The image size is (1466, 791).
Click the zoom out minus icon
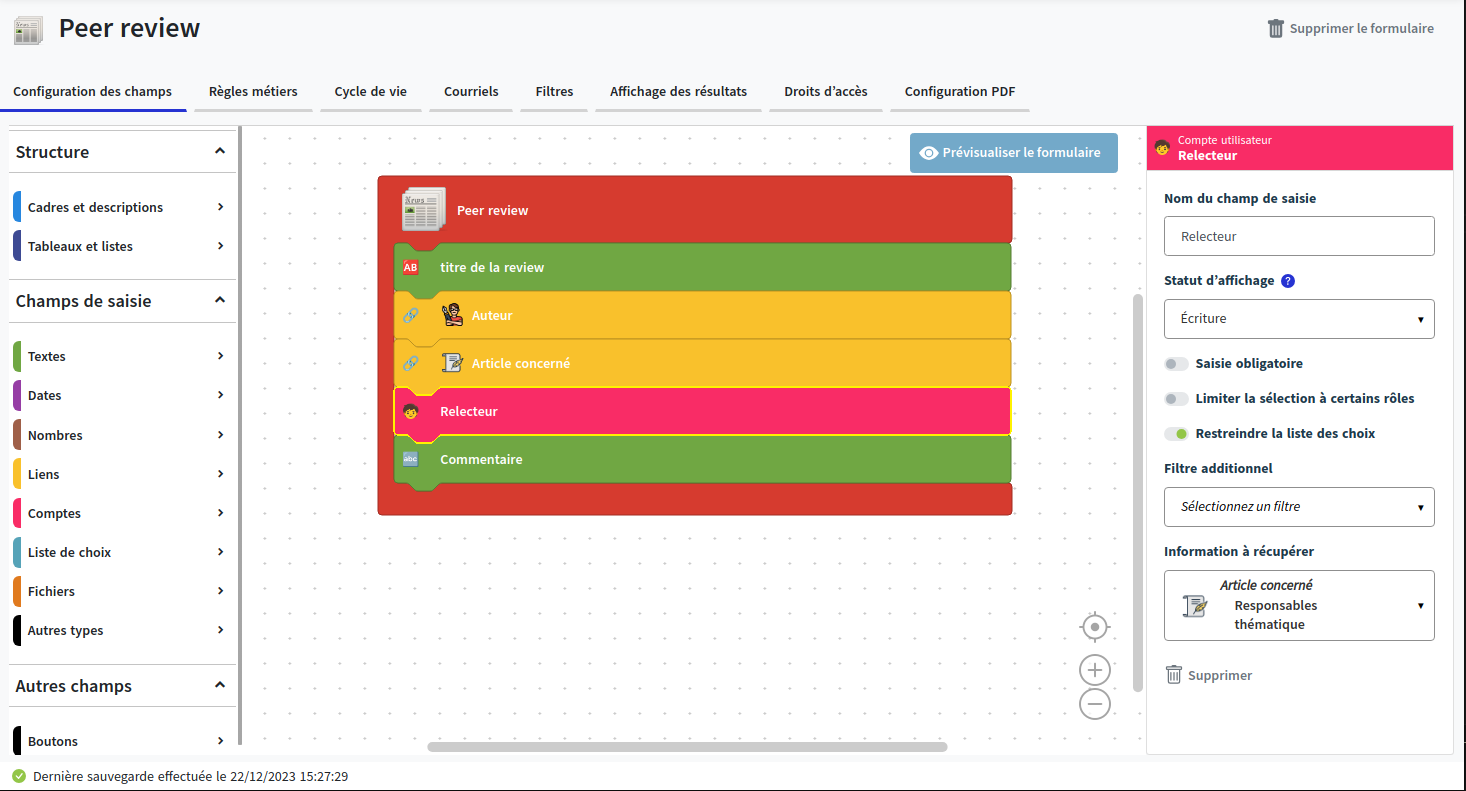(x=1095, y=704)
